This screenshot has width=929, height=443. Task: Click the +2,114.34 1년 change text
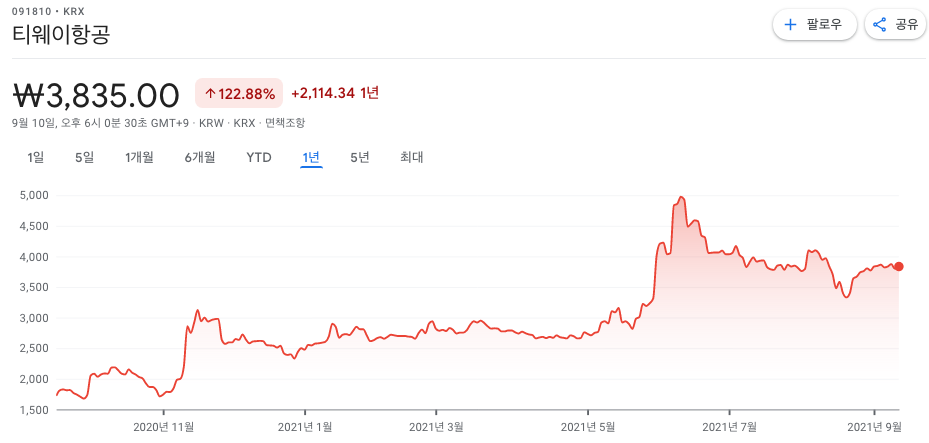(335, 93)
